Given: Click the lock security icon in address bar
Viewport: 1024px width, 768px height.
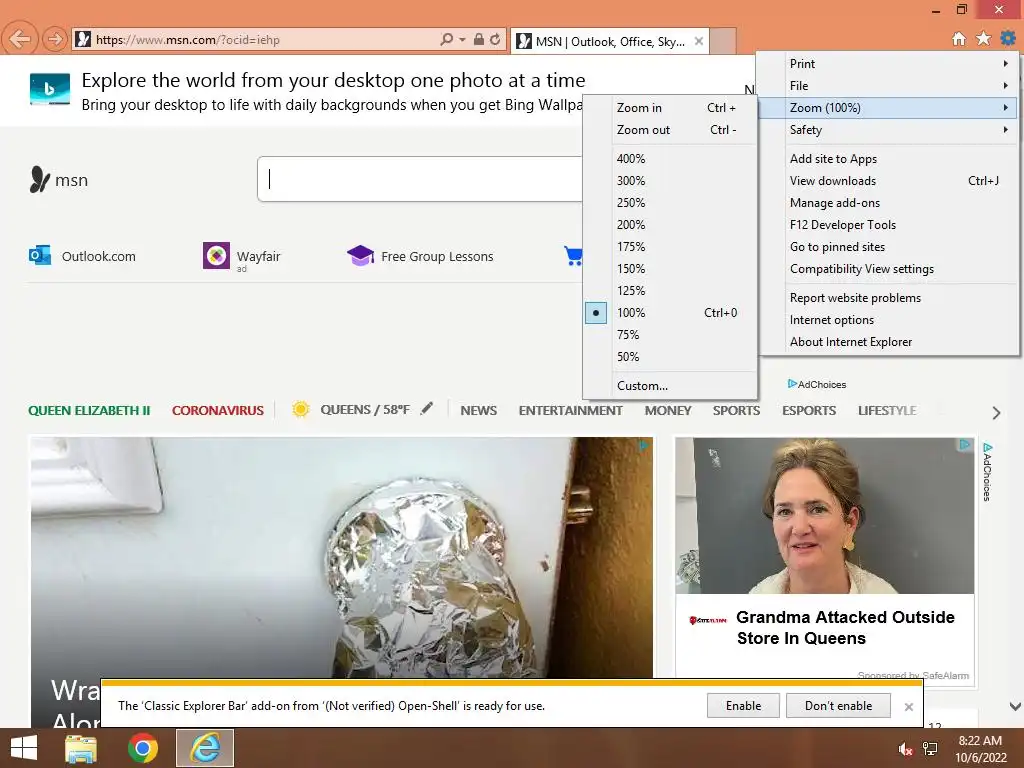Looking at the screenshot, I should pos(479,39).
